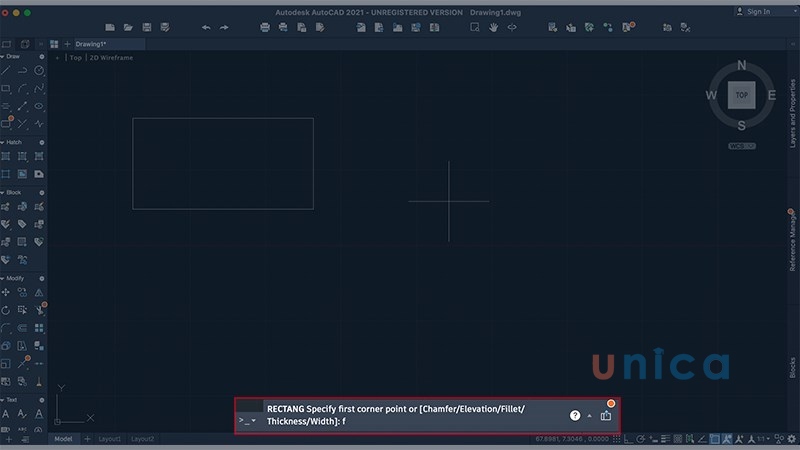Add new drawing tab with plus button

click(x=67, y=44)
